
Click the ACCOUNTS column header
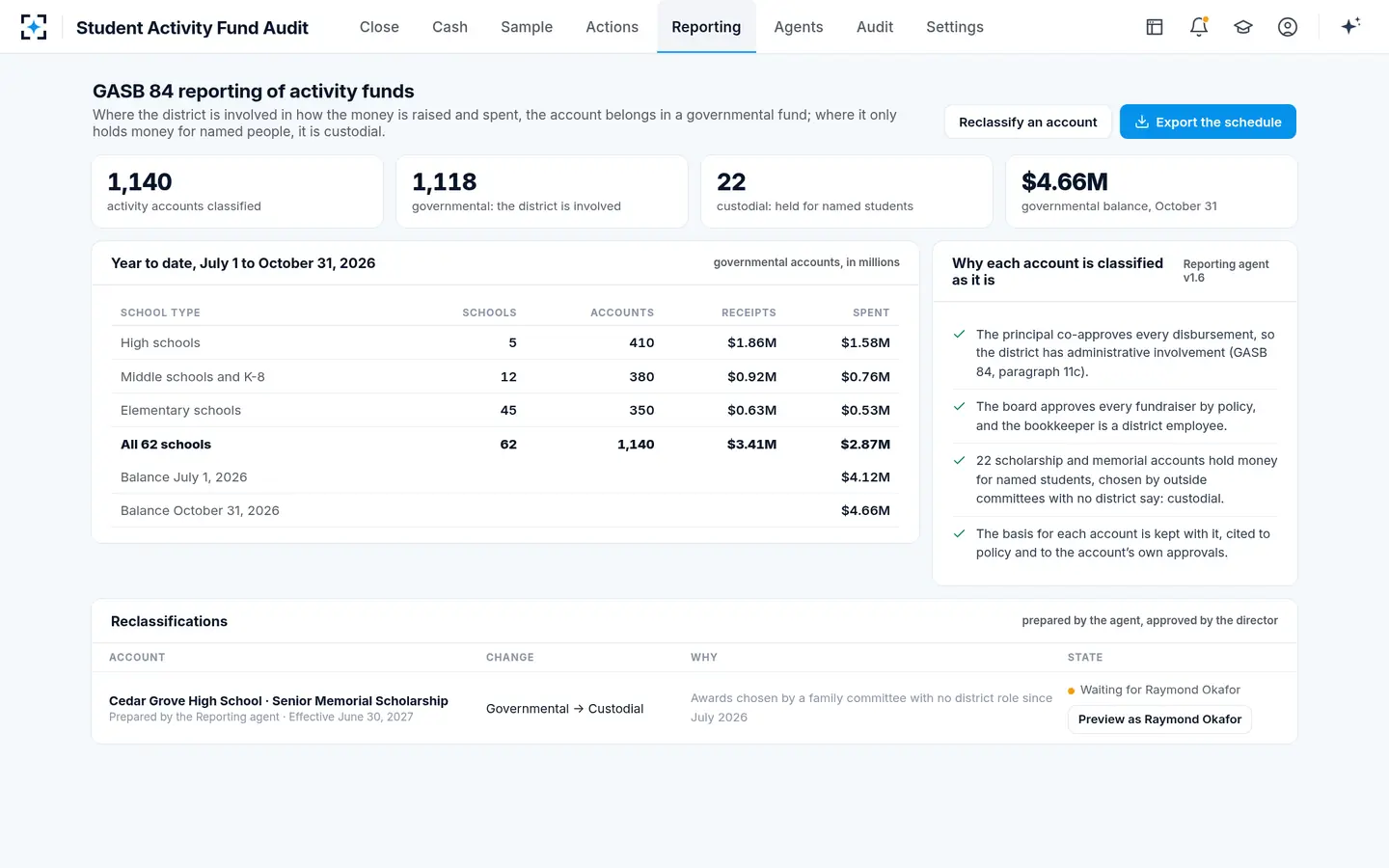pyautogui.click(x=622, y=312)
